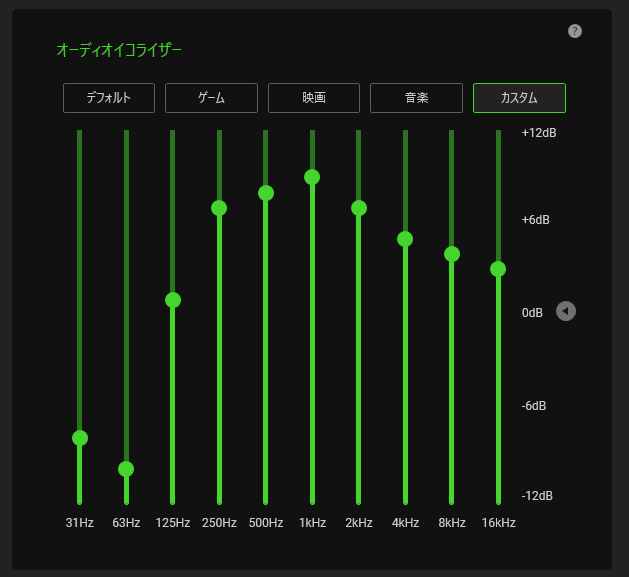Click the 16kHz slider handle
The width and height of the screenshot is (629, 577).
498,269
